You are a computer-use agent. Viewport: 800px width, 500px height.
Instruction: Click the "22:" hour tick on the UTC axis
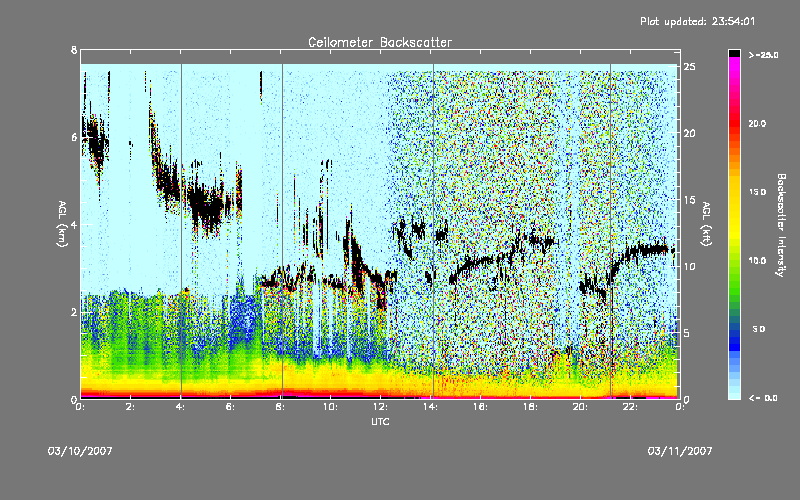click(x=630, y=407)
